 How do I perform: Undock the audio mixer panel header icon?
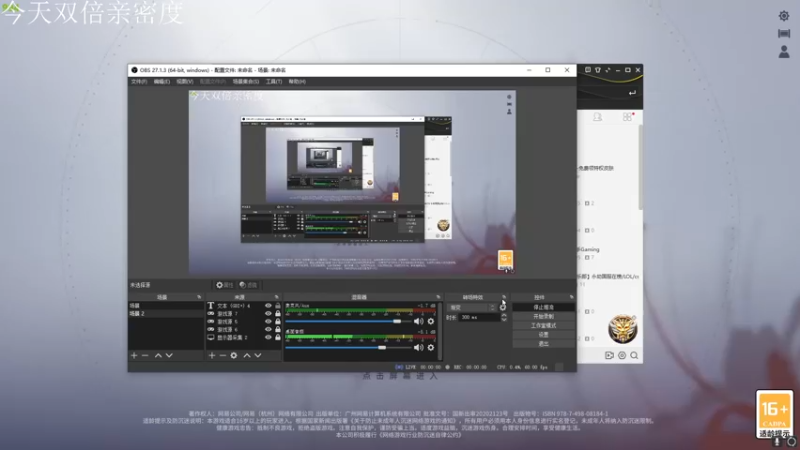pyautogui.click(x=438, y=297)
